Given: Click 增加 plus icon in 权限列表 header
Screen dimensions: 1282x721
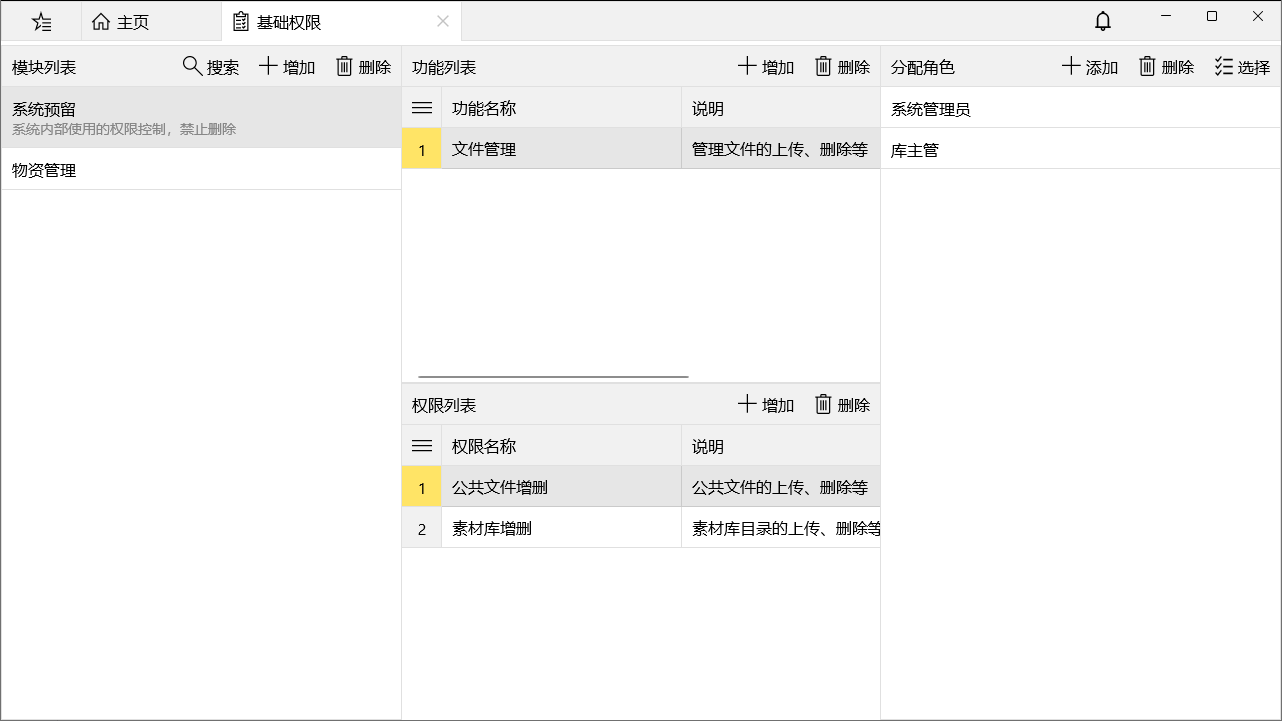Looking at the screenshot, I should [x=747, y=404].
